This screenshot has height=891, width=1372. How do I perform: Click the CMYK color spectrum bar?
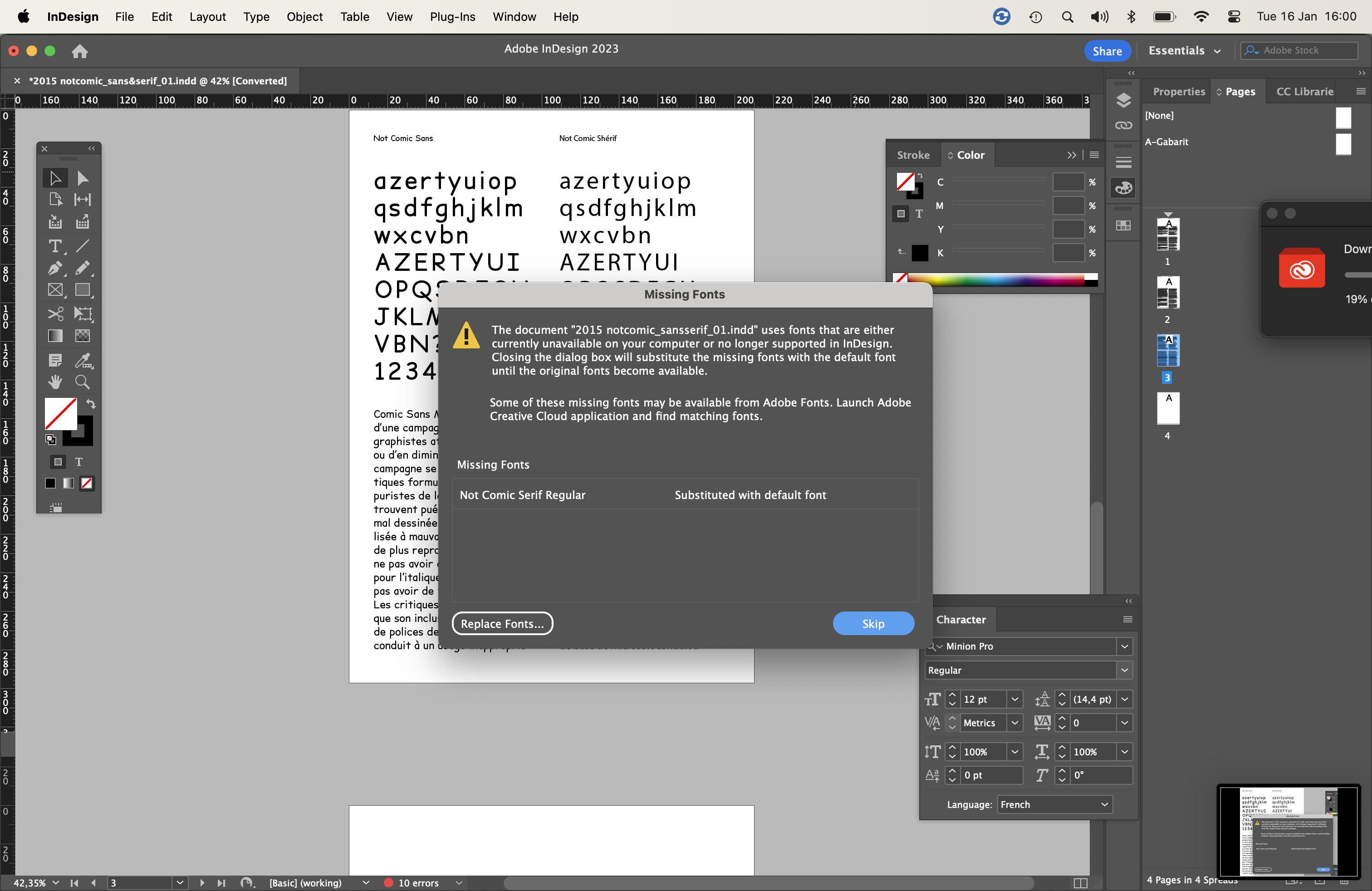tap(997, 280)
